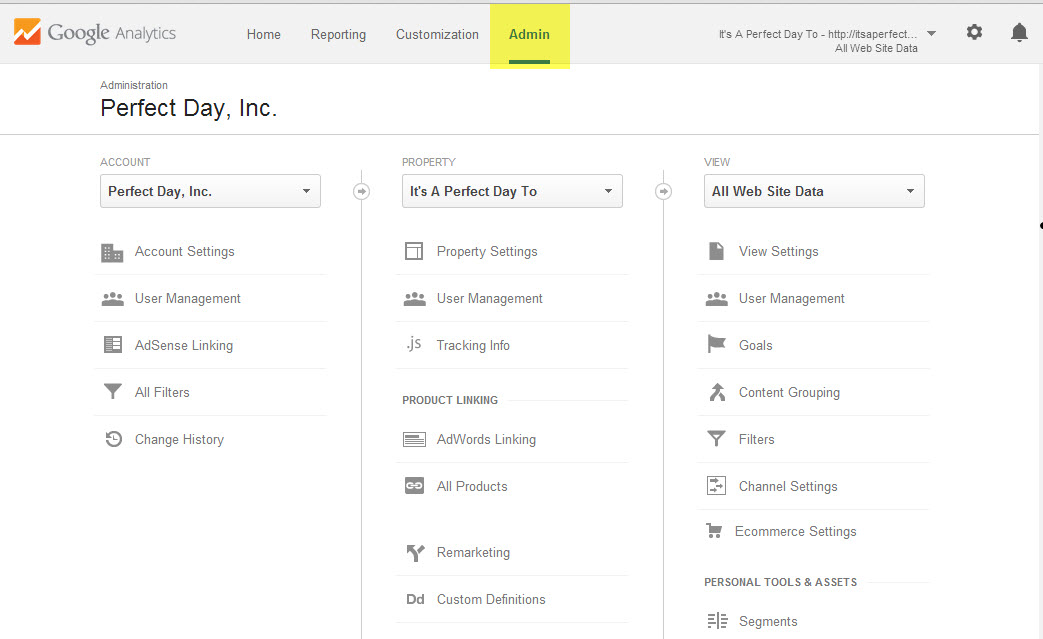Image resolution: width=1043 pixels, height=639 pixels.
Task: Open All Products link
Action: point(472,486)
